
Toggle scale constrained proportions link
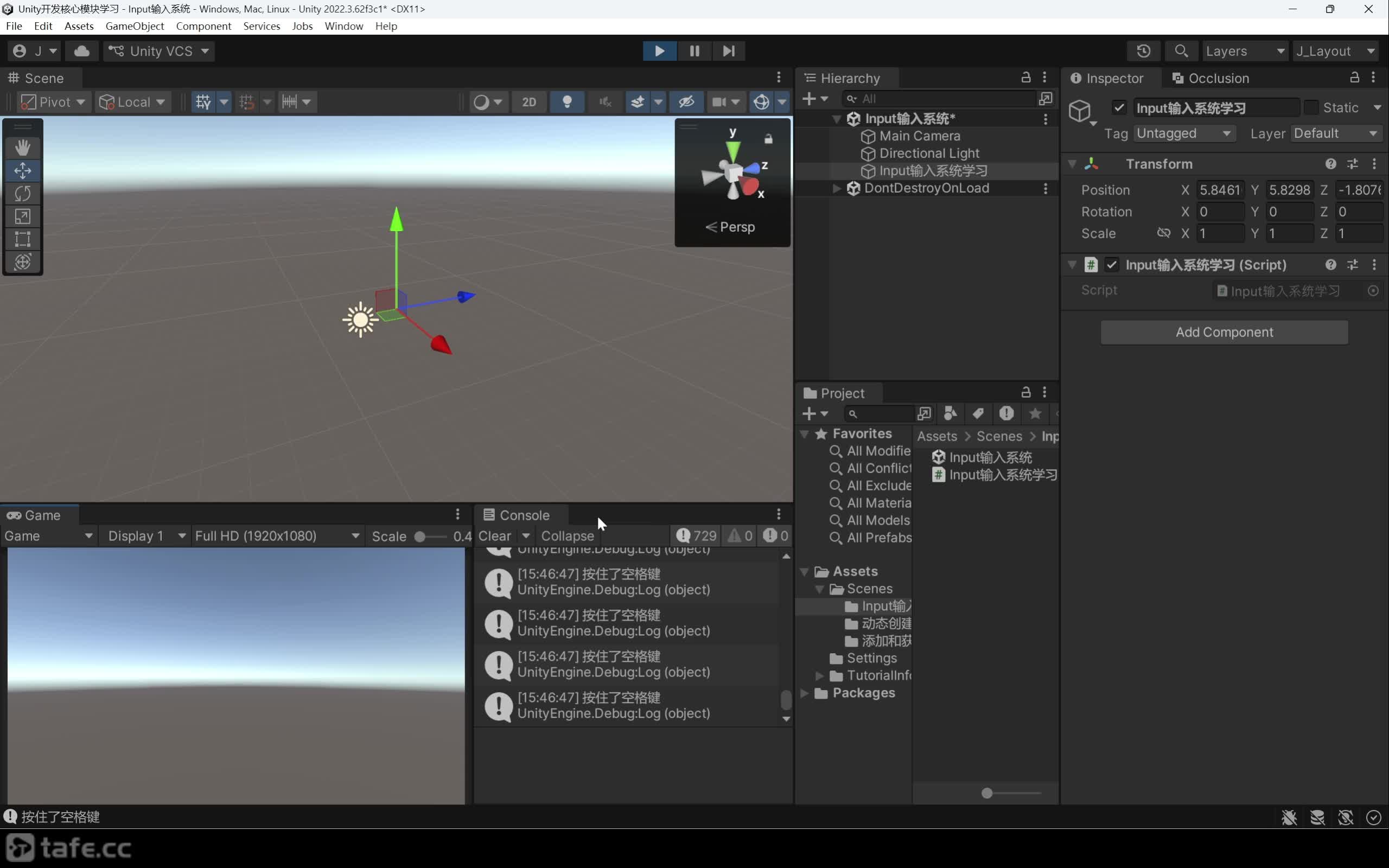tap(1163, 233)
